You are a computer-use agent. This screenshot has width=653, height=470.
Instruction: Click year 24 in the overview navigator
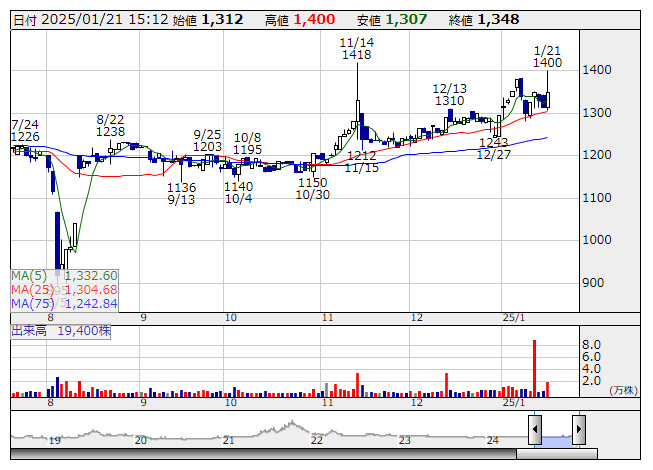[493, 440]
